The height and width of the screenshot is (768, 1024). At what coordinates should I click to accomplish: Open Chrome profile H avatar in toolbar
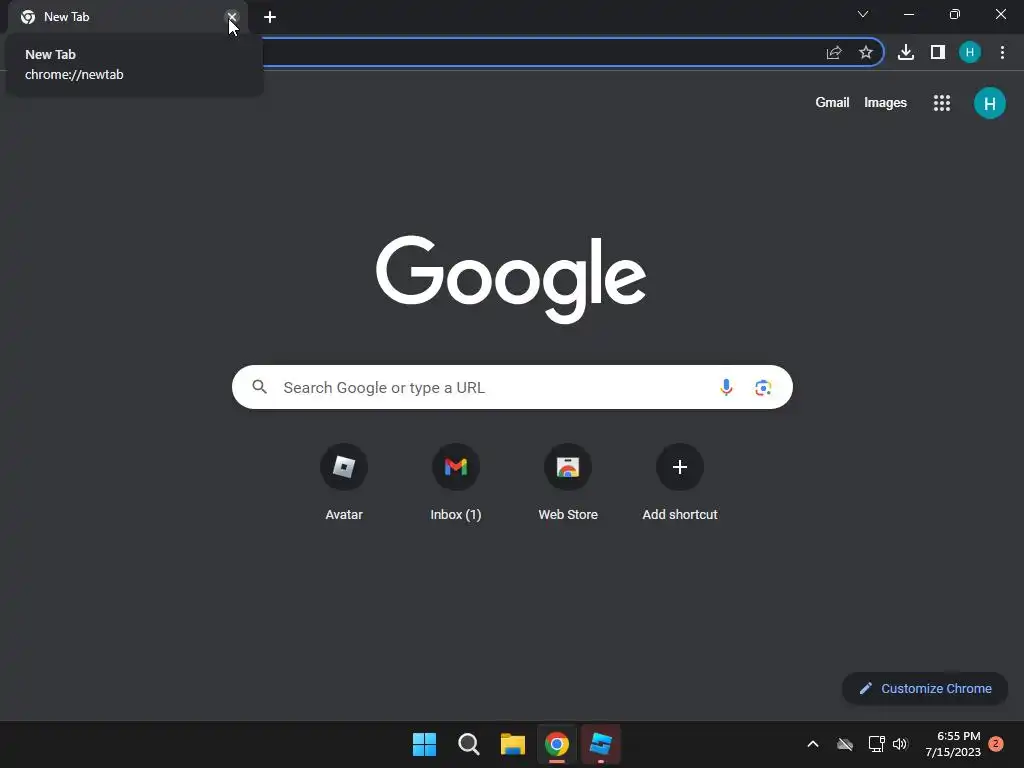tap(970, 52)
